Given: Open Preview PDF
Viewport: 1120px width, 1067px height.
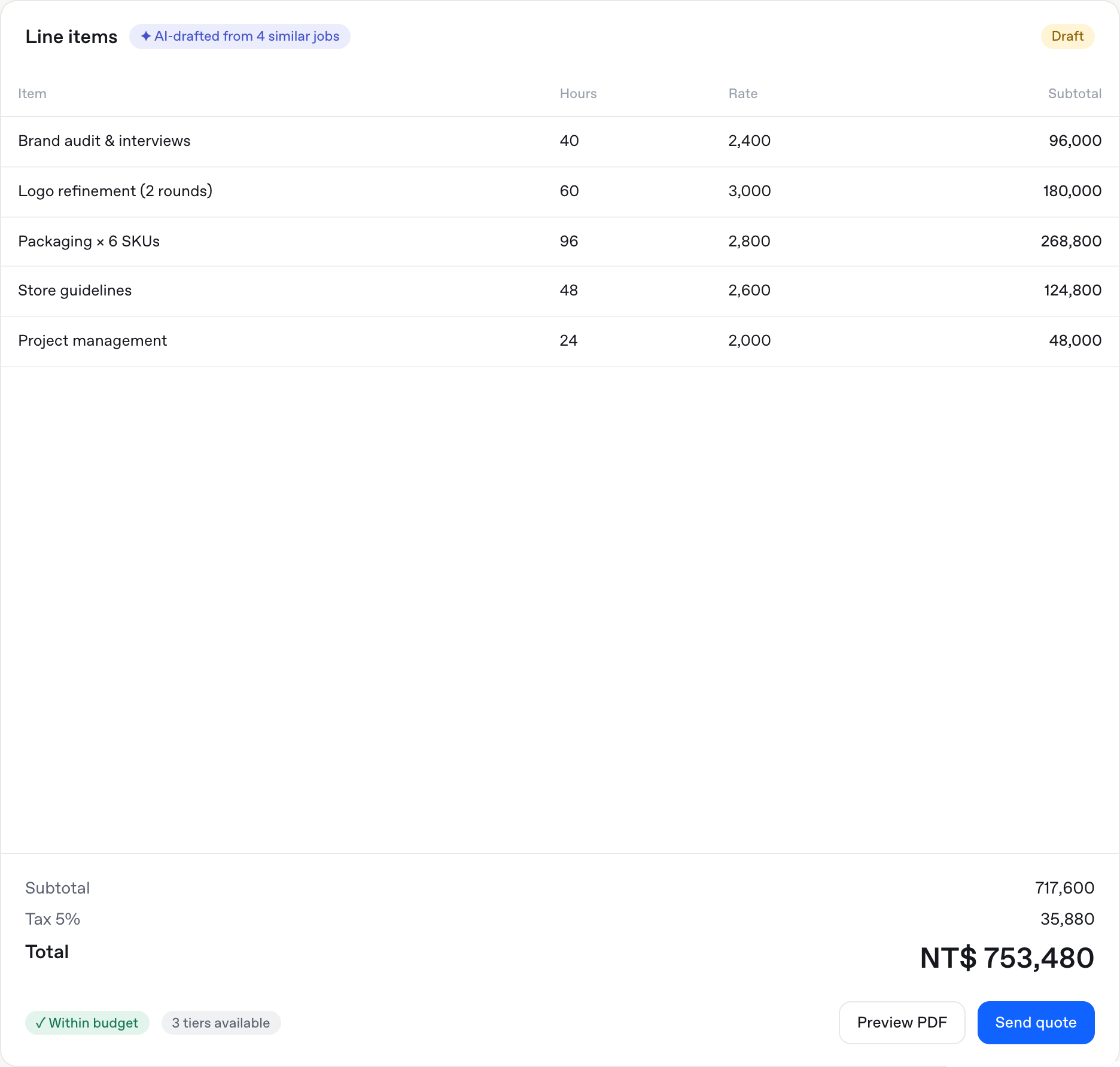Looking at the screenshot, I should coord(902,1023).
